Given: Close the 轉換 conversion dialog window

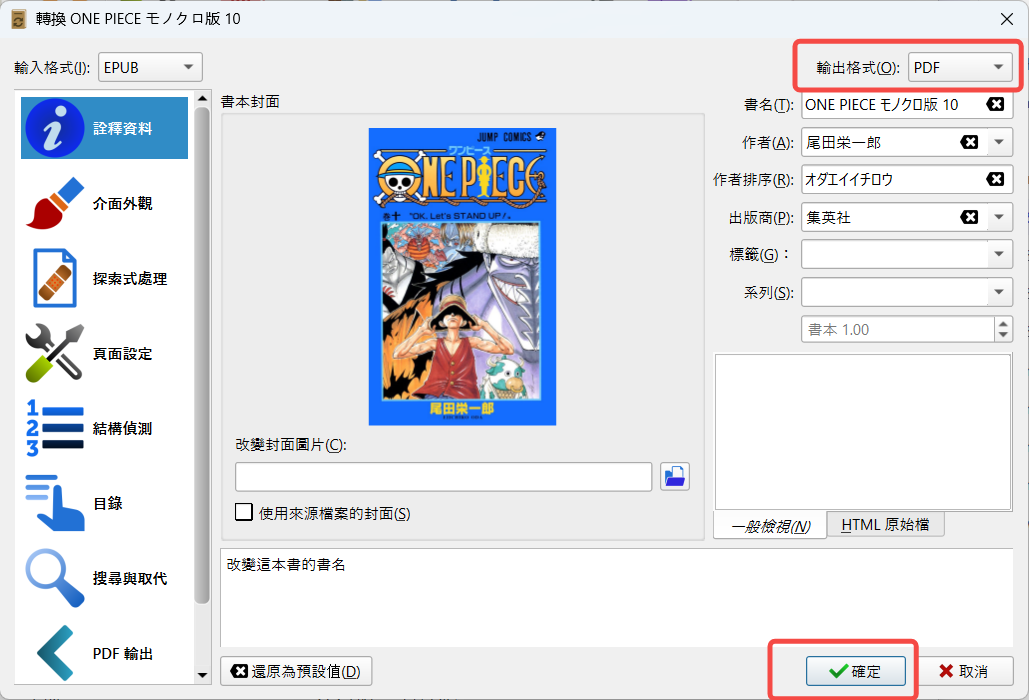Looking at the screenshot, I should 1007,19.
